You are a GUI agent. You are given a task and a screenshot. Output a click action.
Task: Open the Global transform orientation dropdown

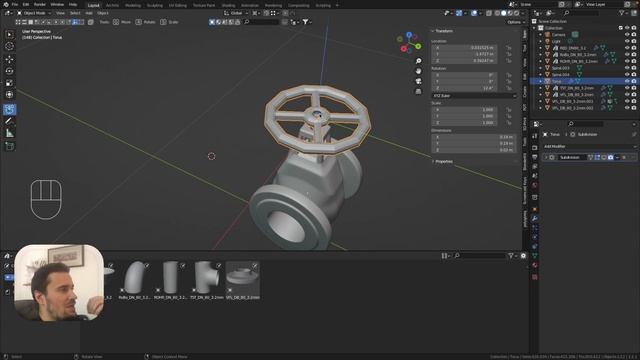tap(236, 13)
